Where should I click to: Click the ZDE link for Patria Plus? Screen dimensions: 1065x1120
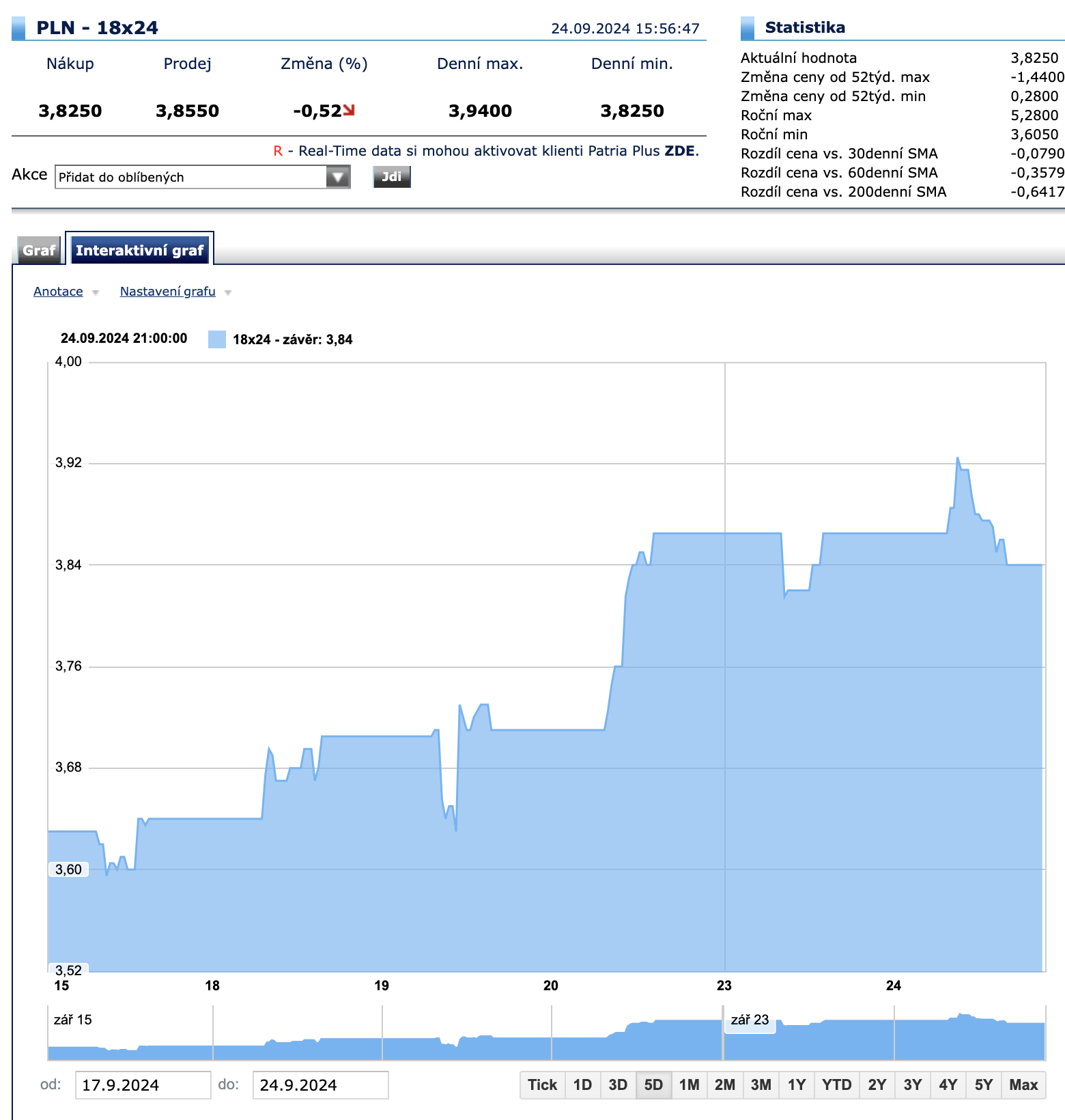(679, 151)
